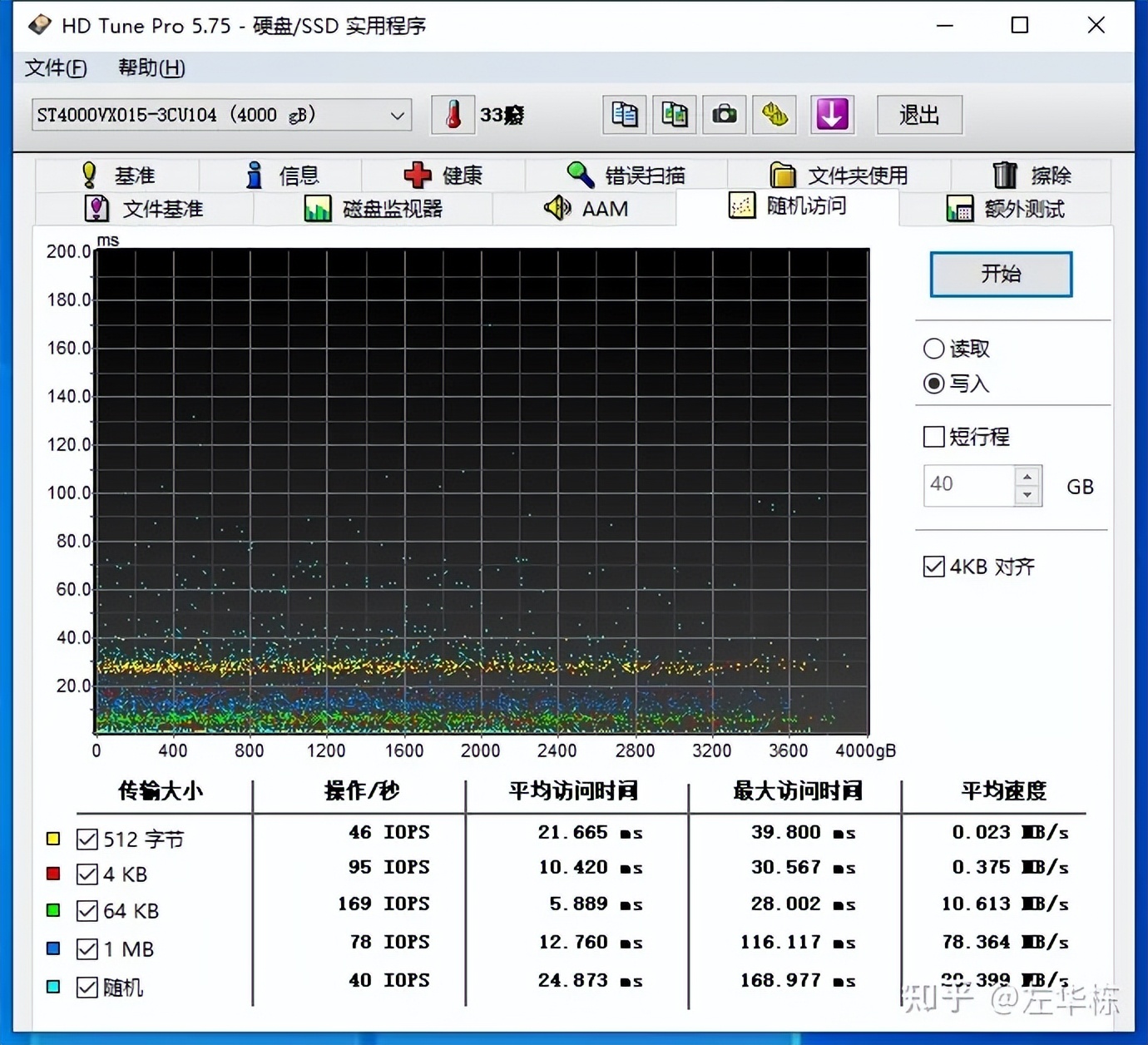
Task: Click the 退出 exit button
Action: coord(918,115)
